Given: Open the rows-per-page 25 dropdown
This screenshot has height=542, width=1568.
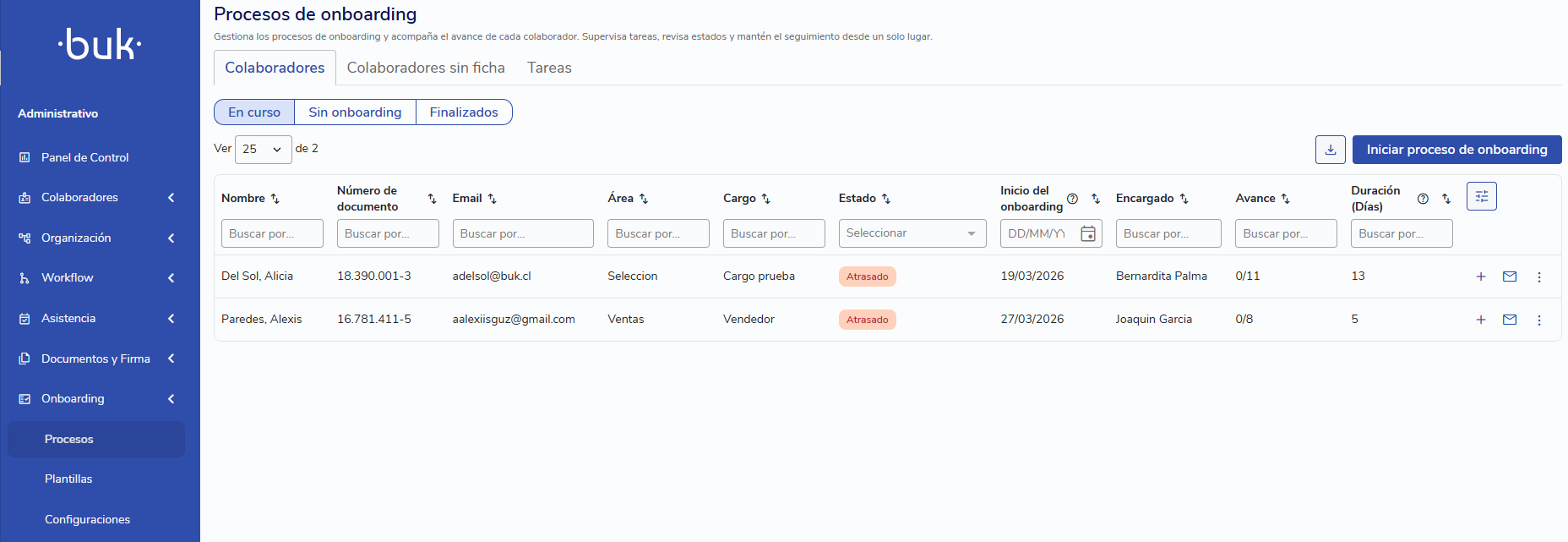Looking at the screenshot, I should coord(263,150).
